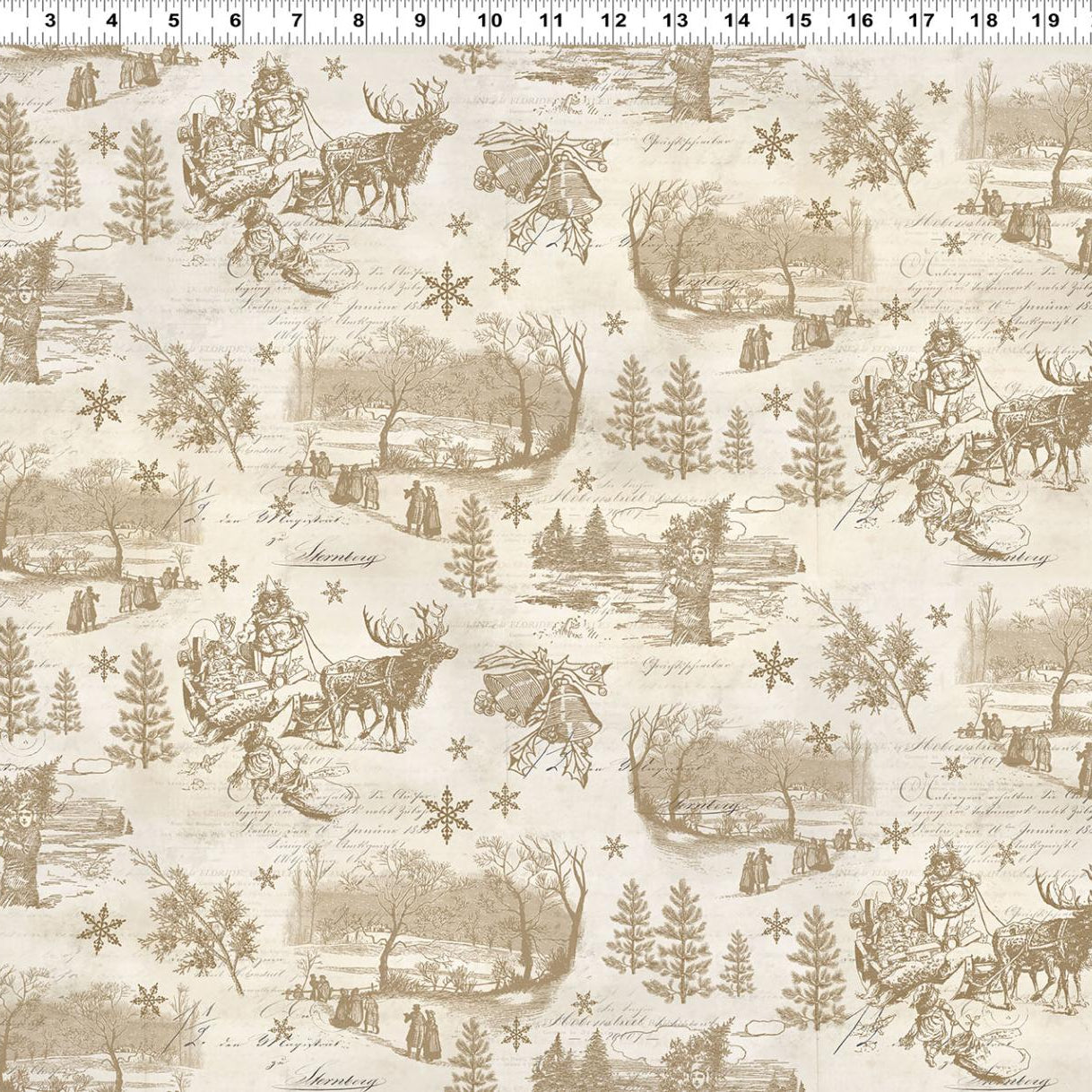Click the number 7 on the ruler

297,20
